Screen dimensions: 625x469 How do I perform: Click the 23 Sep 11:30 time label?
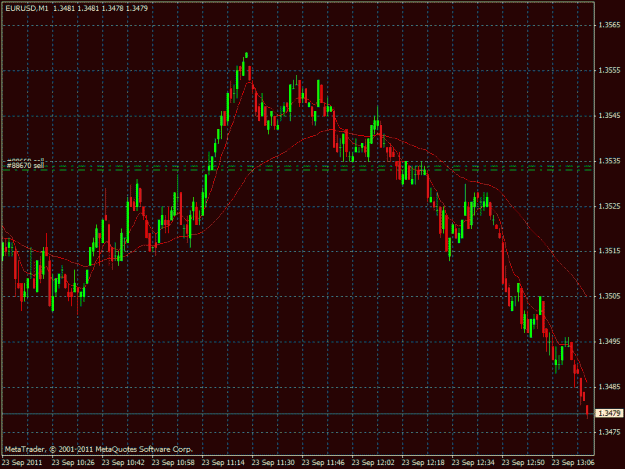(273, 463)
